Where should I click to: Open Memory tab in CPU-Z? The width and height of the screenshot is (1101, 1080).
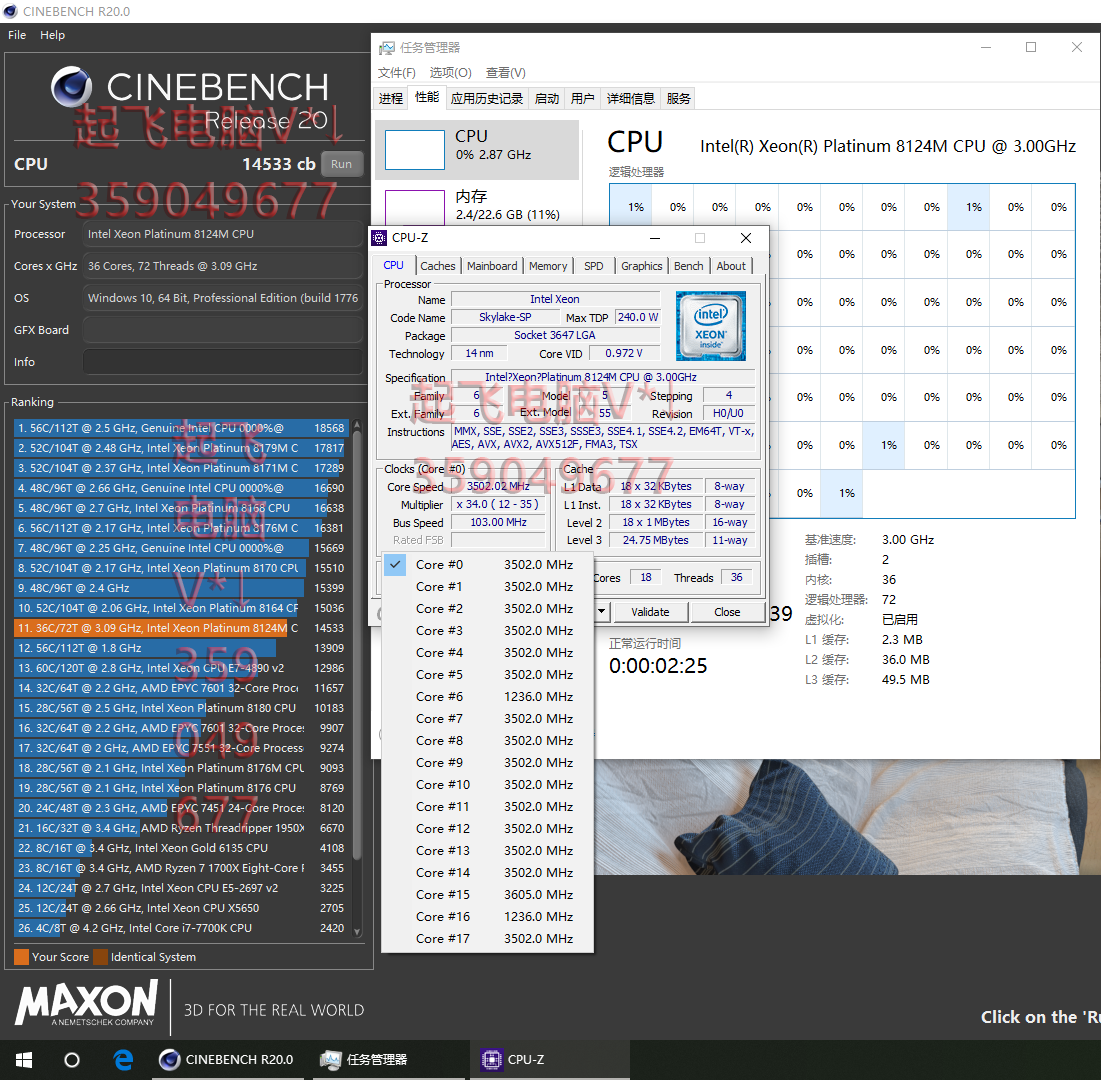coord(548,266)
